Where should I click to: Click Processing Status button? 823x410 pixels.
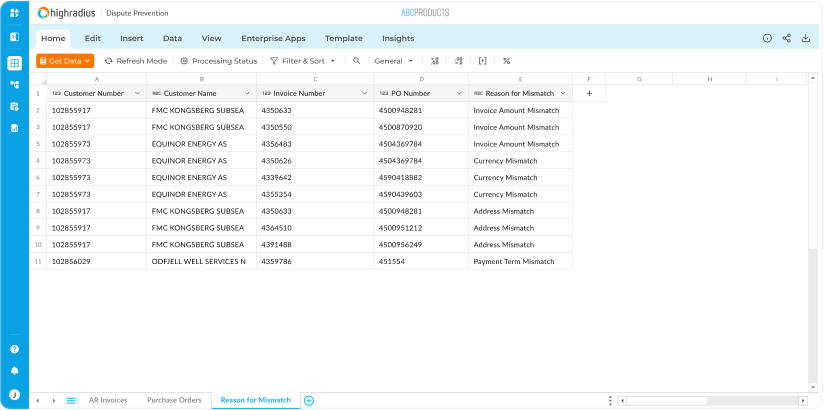(x=218, y=61)
